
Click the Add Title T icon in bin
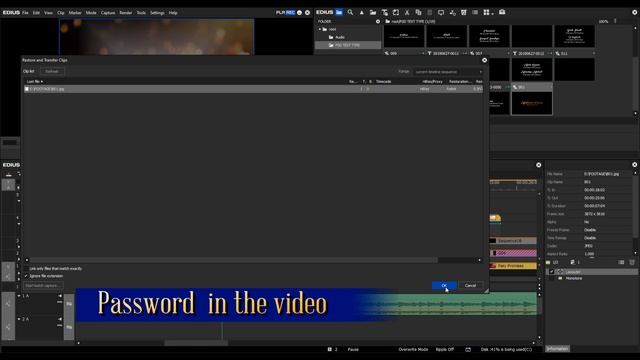pyautogui.click(x=384, y=13)
